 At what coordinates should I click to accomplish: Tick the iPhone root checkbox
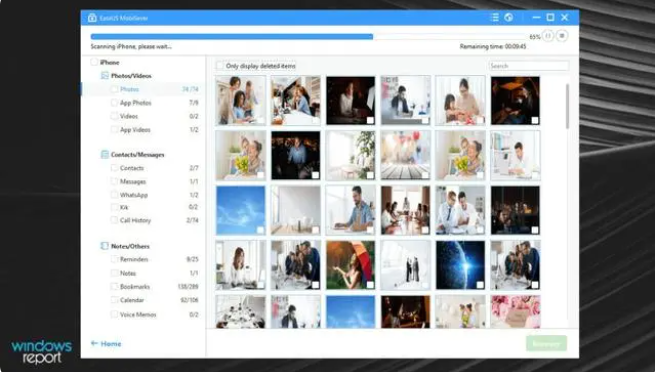point(94,62)
